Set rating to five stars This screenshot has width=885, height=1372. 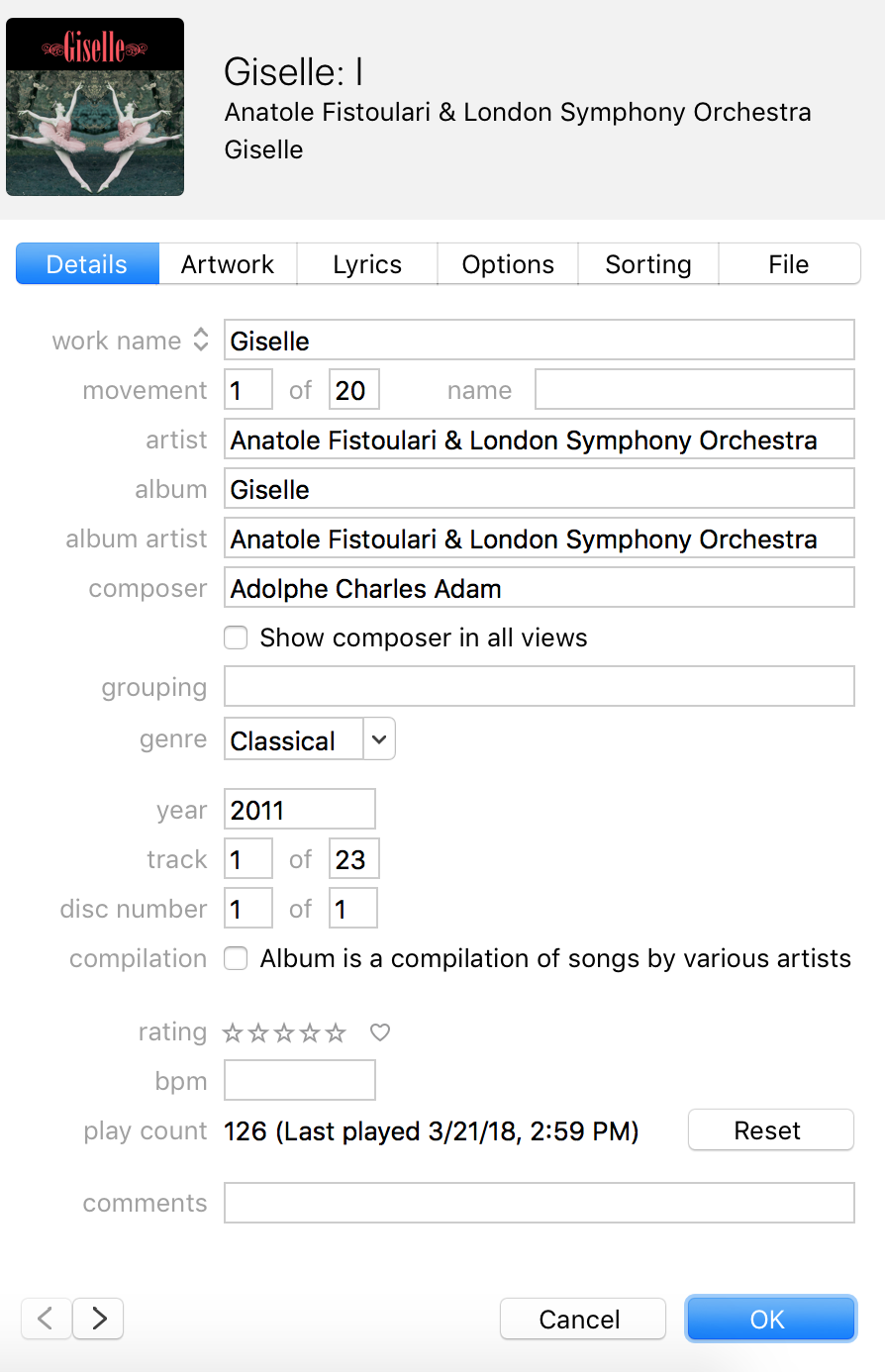pyautogui.click(x=337, y=1032)
